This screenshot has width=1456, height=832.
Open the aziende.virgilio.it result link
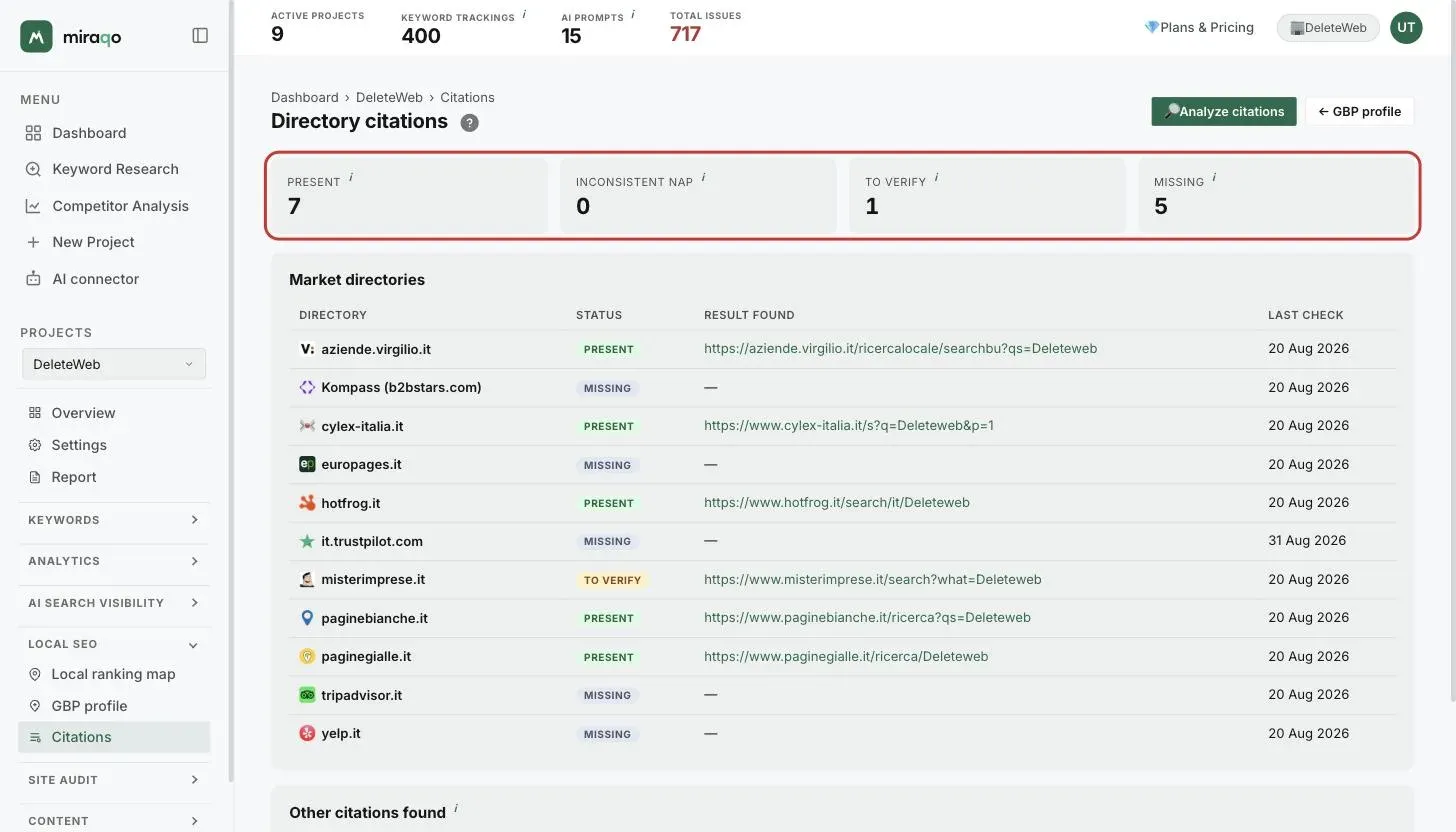tap(900, 349)
